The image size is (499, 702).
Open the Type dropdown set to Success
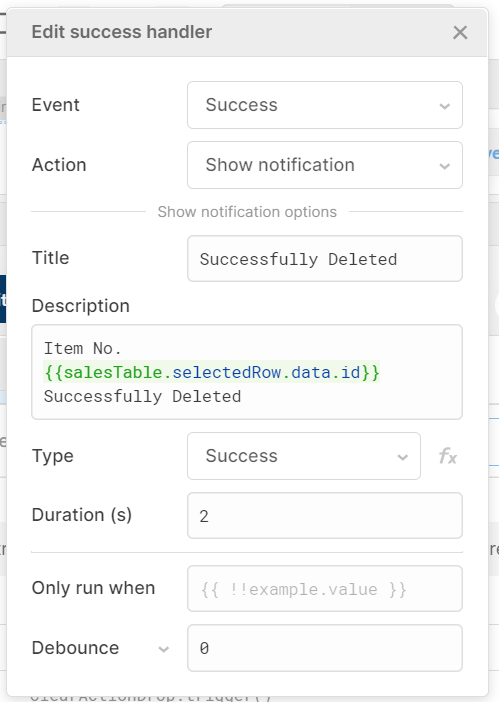[x=303, y=456]
